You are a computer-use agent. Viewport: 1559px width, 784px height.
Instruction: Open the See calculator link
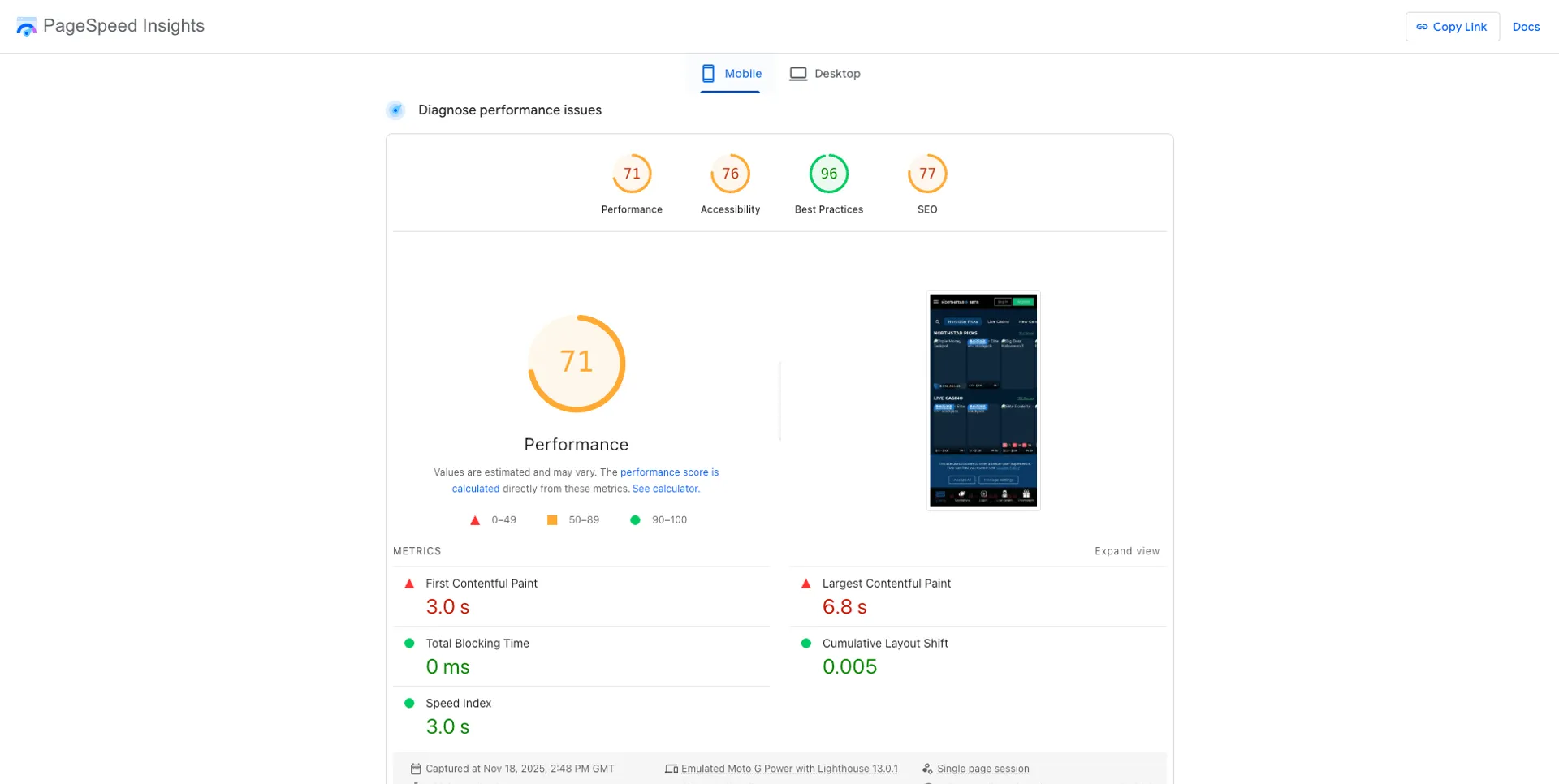click(x=665, y=488)
